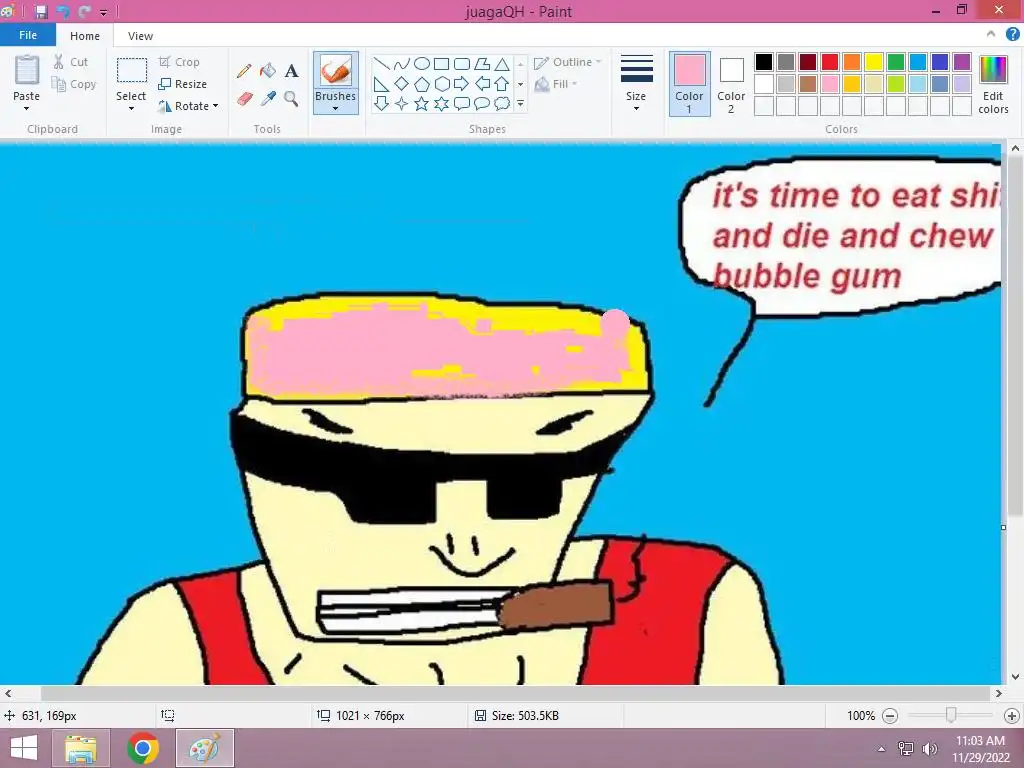The width and height of the screenshot is (1024, 768).
Task: Click the vertical scrollbar down arrow
Action: click(x=1015, y=677)
